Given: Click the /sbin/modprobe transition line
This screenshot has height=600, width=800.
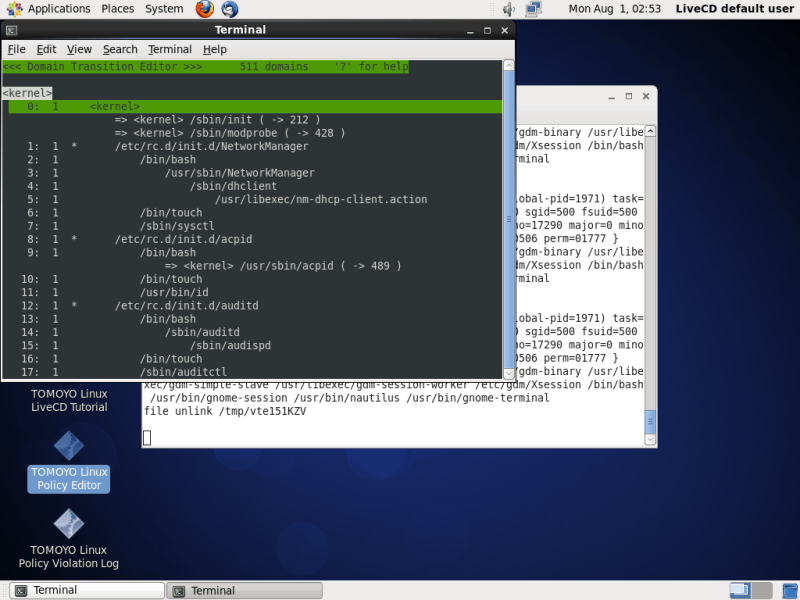Looking at the screenshot, I should tap(230, 133).
